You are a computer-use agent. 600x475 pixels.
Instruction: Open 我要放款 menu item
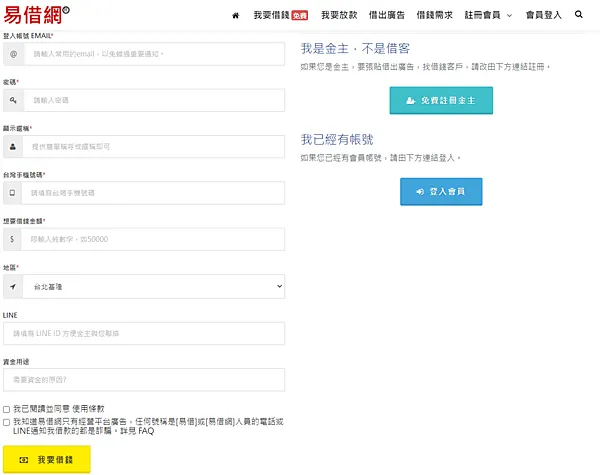339,15
